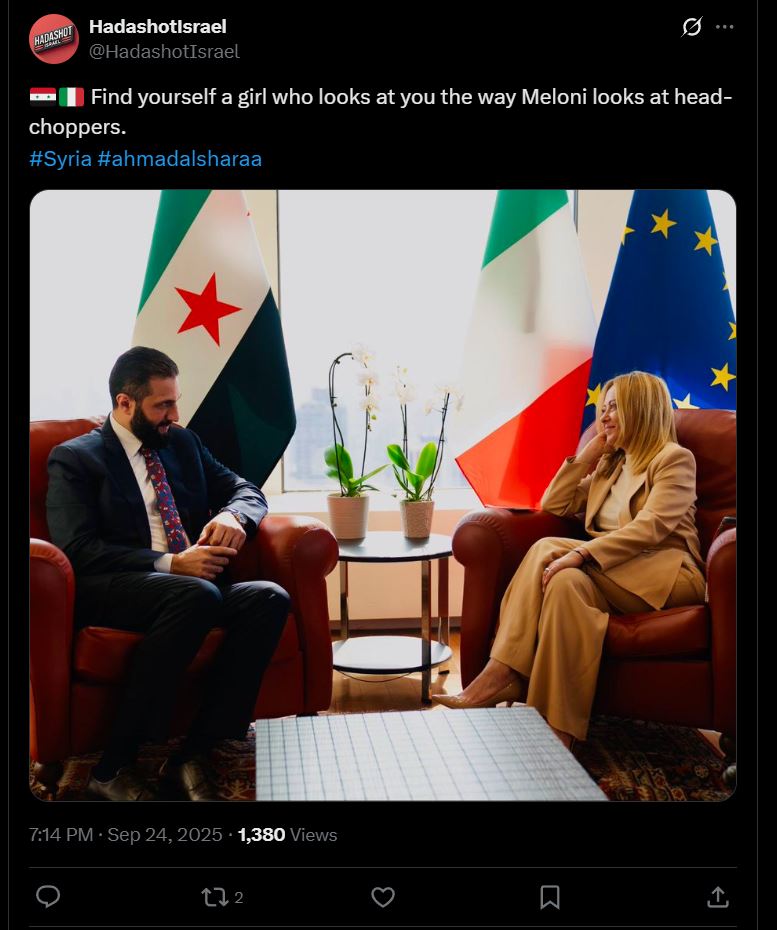The width and height of the screenshot is (777, 930).
Task: Click the Grok slashed-circle icon
Action: (x=692, y=27)
